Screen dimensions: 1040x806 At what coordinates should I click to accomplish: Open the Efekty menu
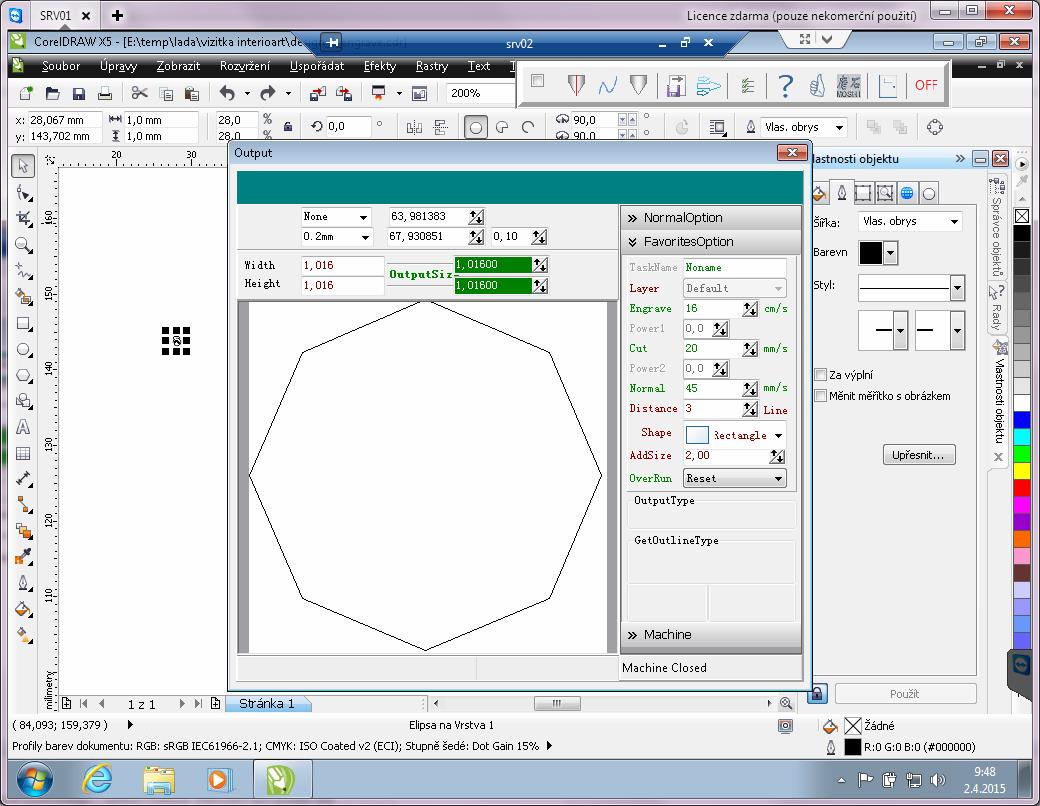[380, 66]
